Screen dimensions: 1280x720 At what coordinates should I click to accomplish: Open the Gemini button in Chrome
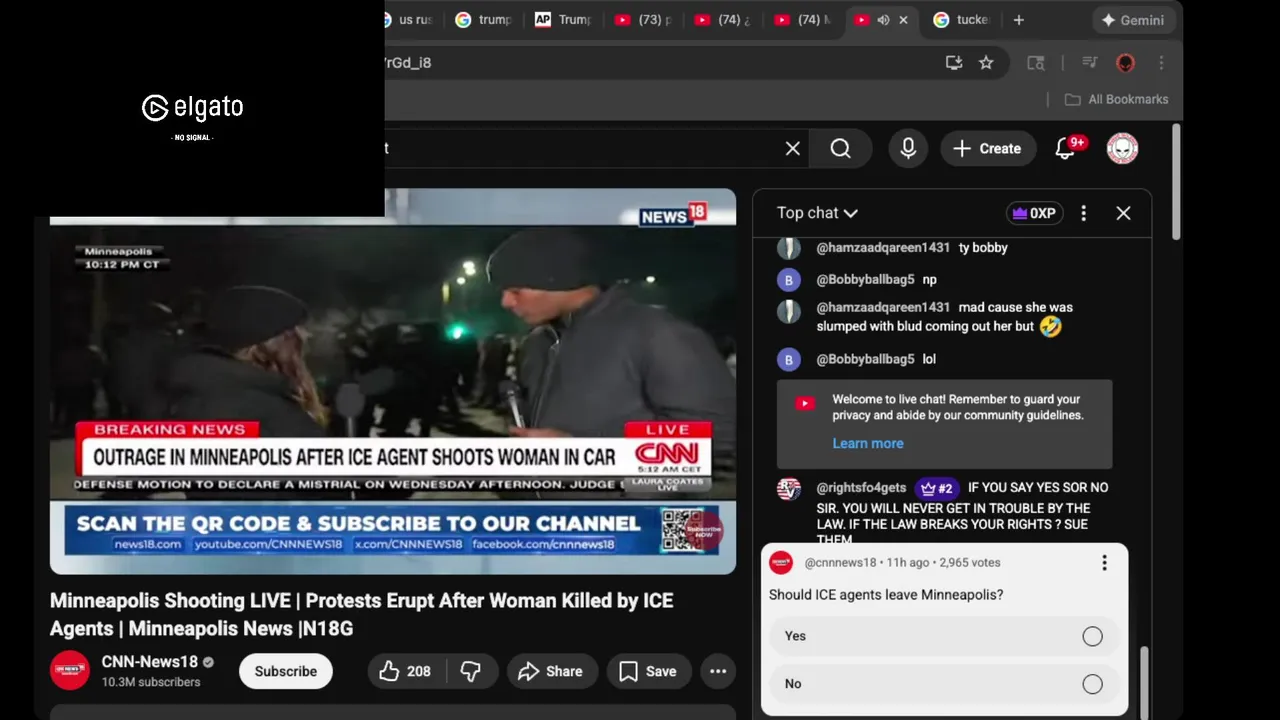tap(1132, 20)
